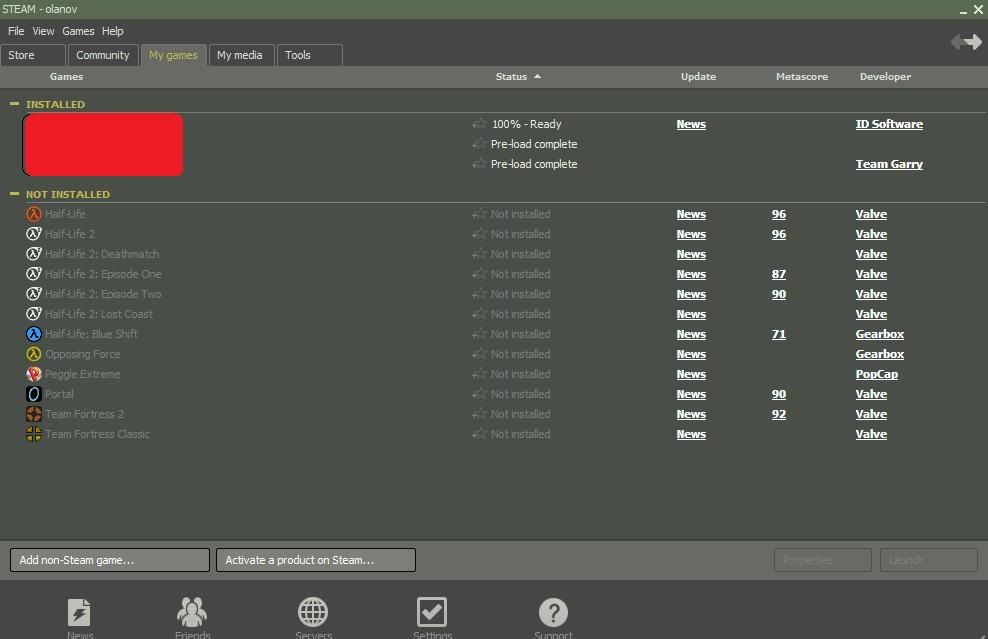The height and width of the screenshot is (639, 988).
Task: Click the greyed-out Launch button
Action: point(929,560)
